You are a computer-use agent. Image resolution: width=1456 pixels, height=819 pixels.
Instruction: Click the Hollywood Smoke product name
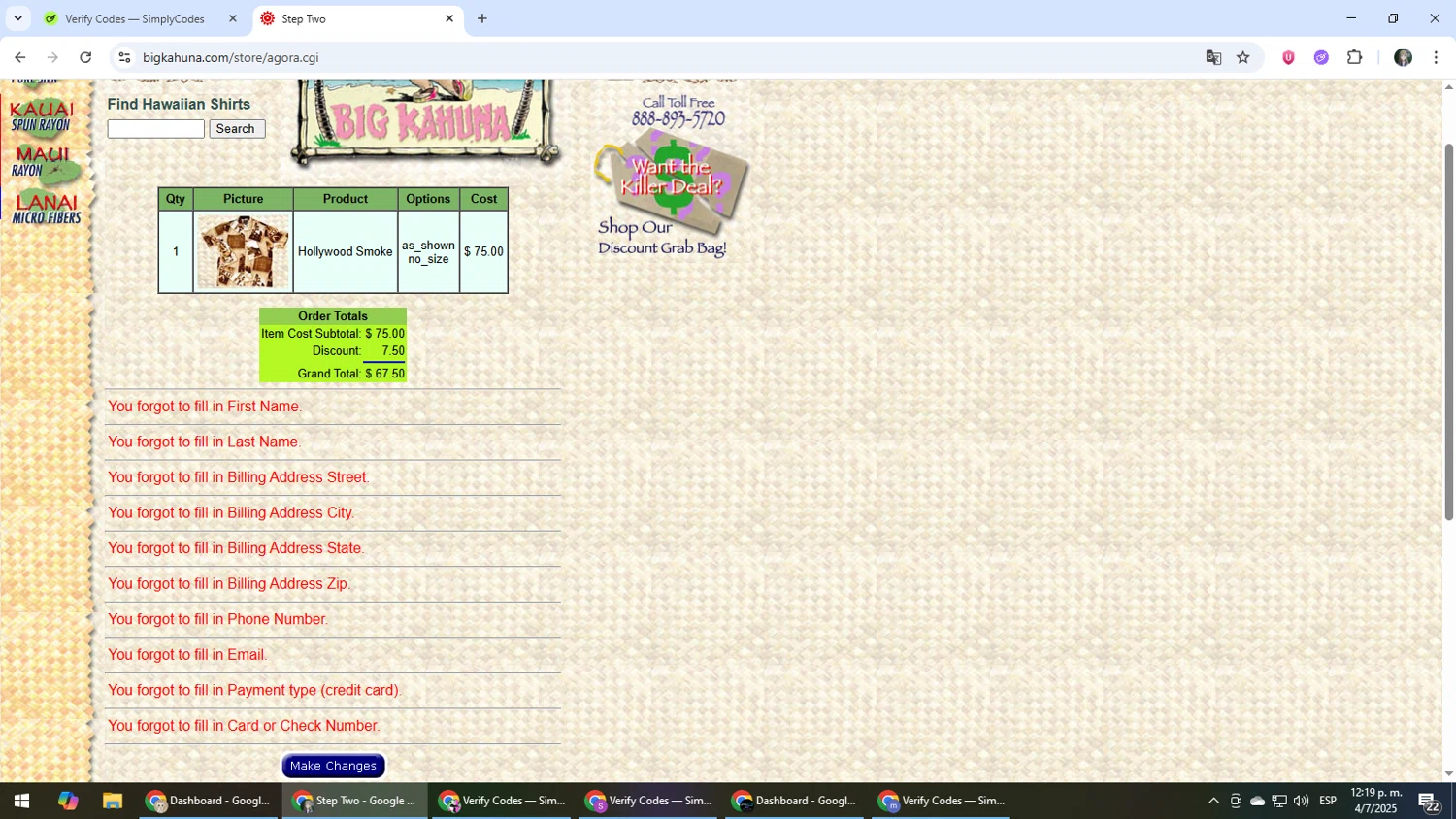(x=345, y=252)
